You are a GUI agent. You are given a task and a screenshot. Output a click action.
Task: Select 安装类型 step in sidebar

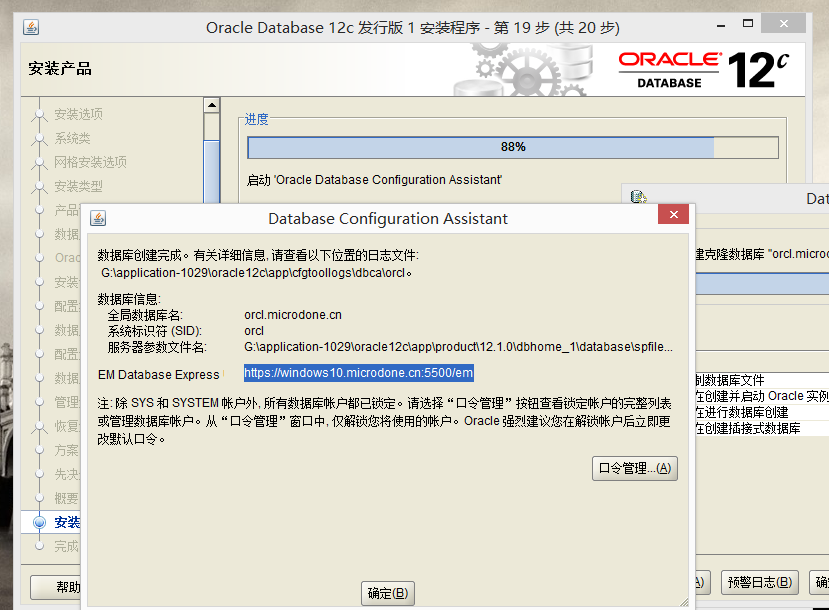tap(78, 186)
